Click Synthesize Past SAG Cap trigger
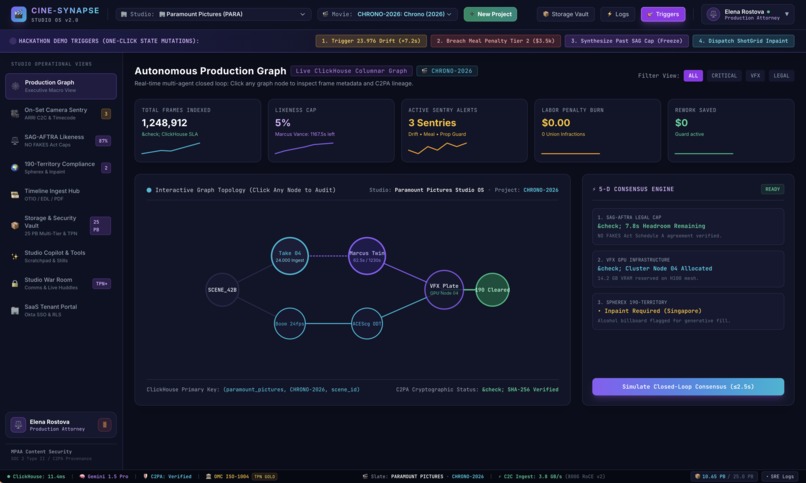This screenshot has width=806, height=483. click(627, 41)
